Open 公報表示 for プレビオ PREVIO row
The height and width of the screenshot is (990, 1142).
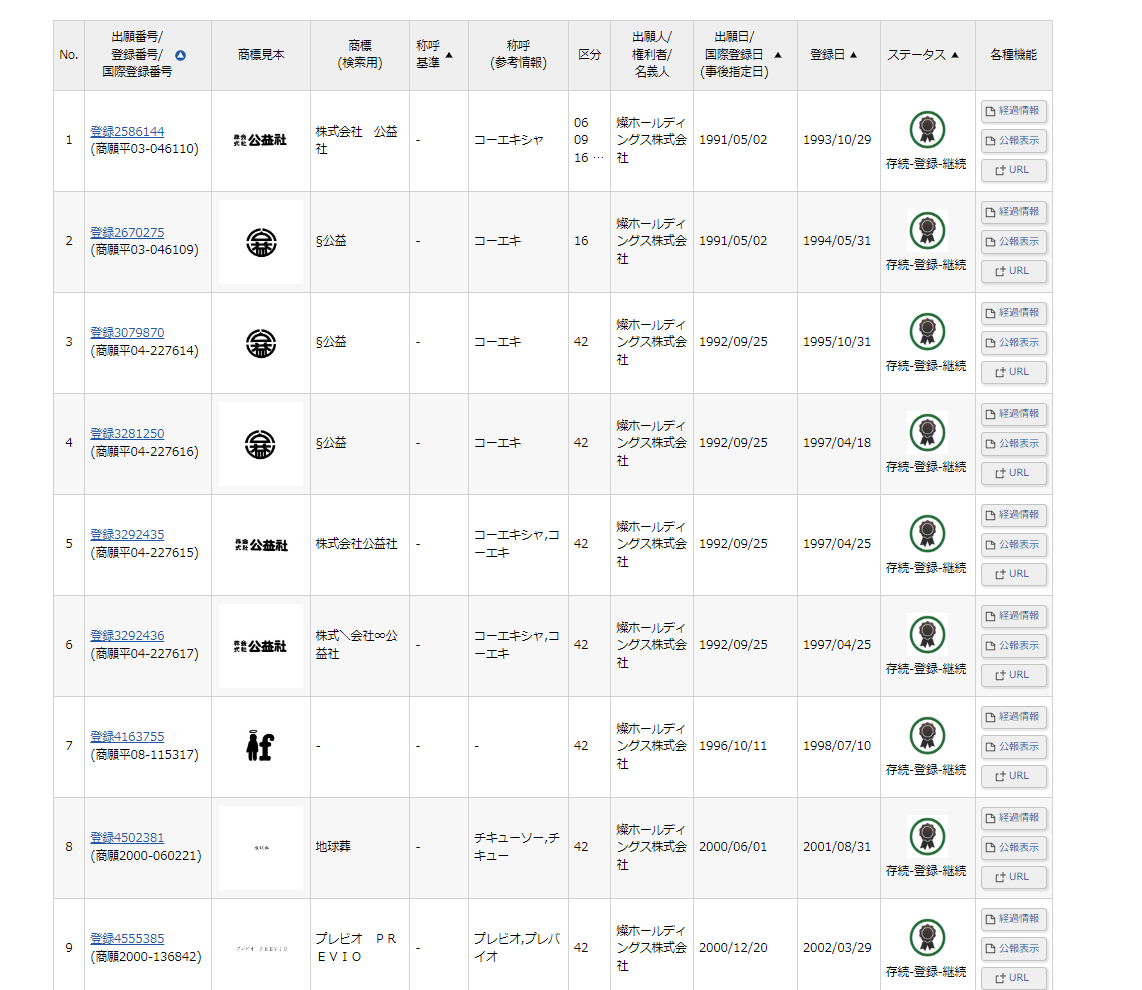1013,948
